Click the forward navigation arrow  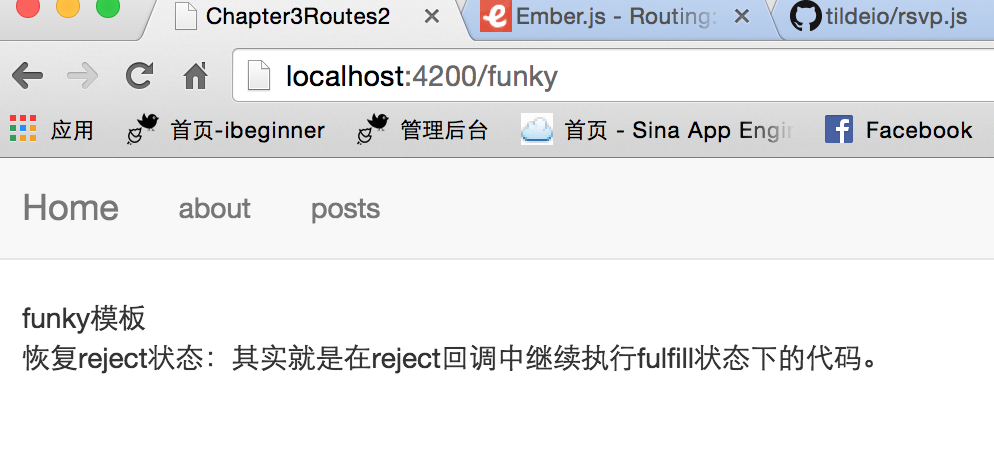(x=82, y=76)
